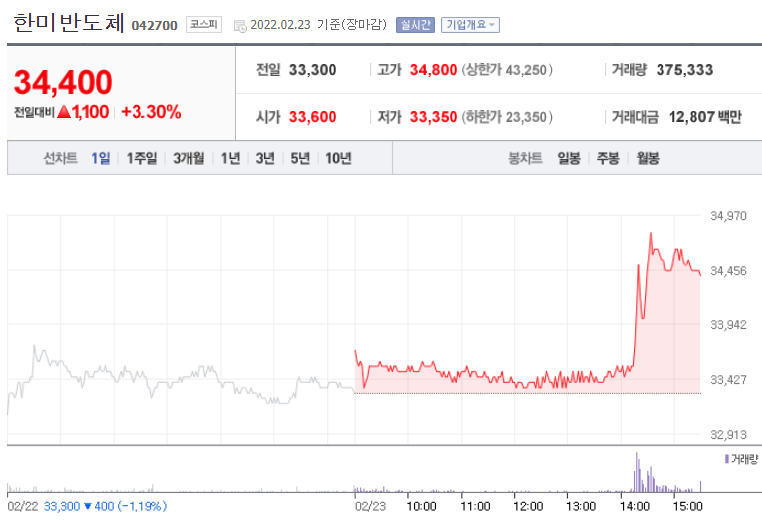Click the volume value 375,333
This screenshot has height=528, width=762.
[x=685, y=70]
